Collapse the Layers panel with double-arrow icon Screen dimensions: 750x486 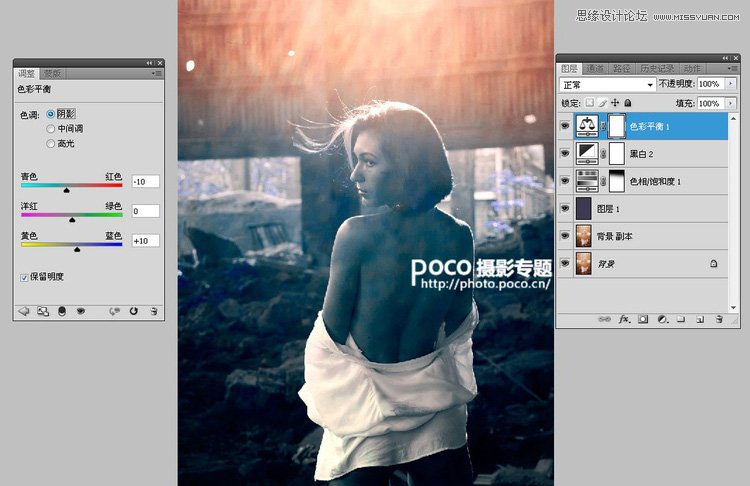(x=726, y=58)
